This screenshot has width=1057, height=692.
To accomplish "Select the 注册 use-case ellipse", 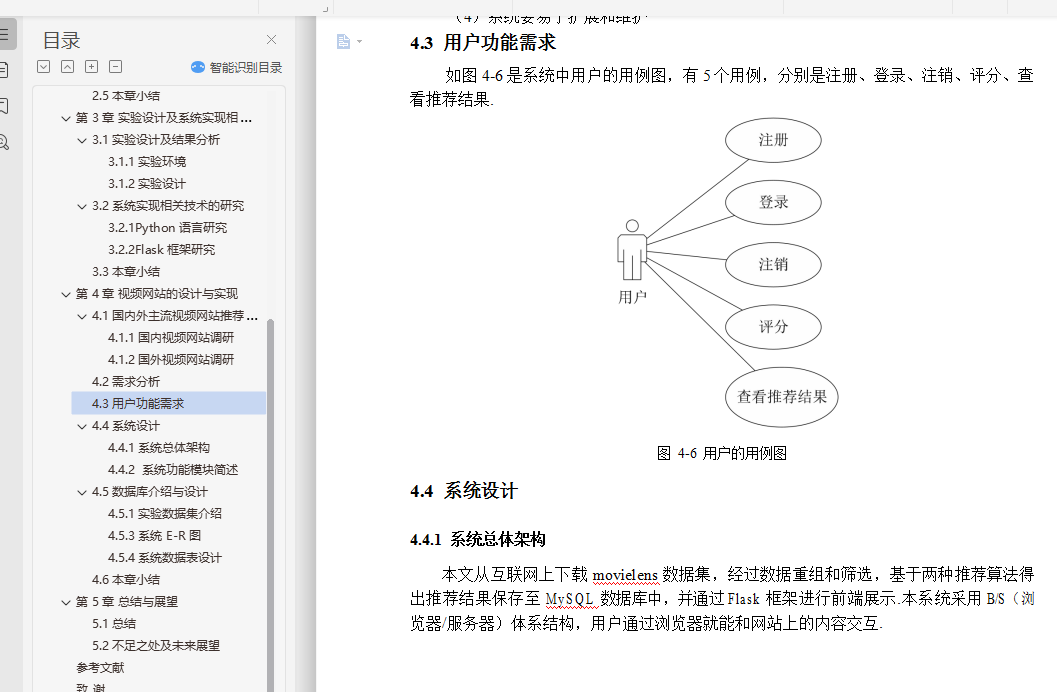I will (773, 140).
